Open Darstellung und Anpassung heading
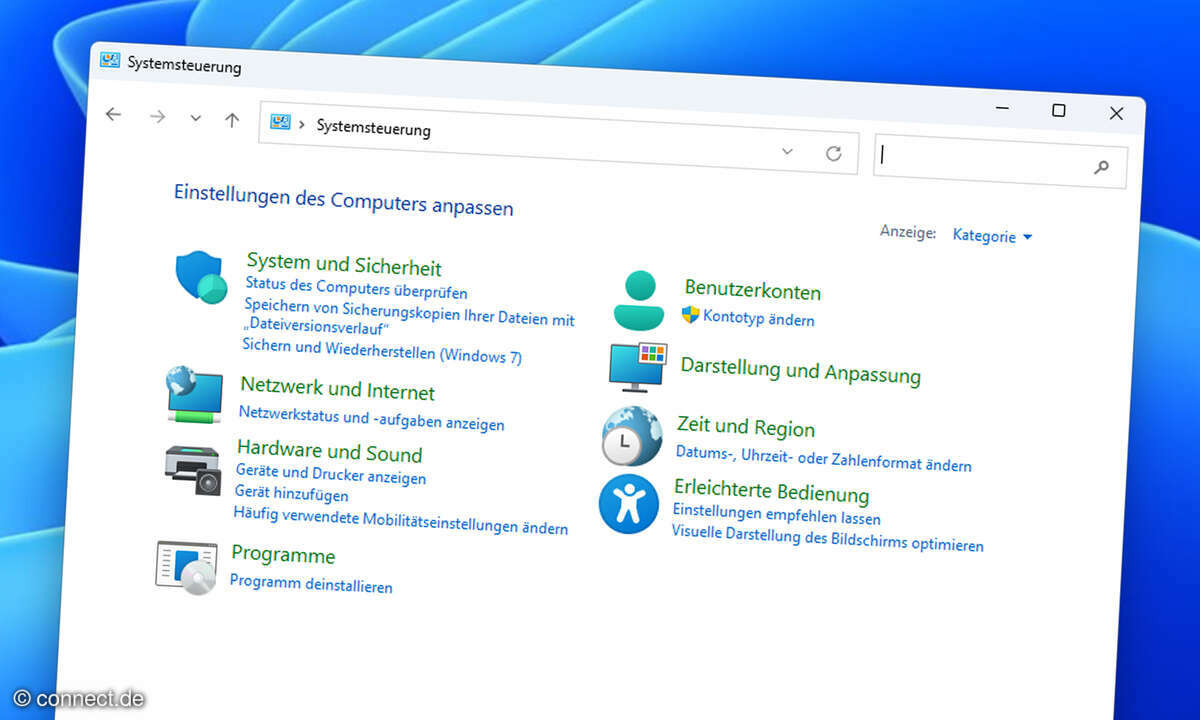Image resolution: width=1200 pixels, height=720 pixels. [x=801, y=370]
